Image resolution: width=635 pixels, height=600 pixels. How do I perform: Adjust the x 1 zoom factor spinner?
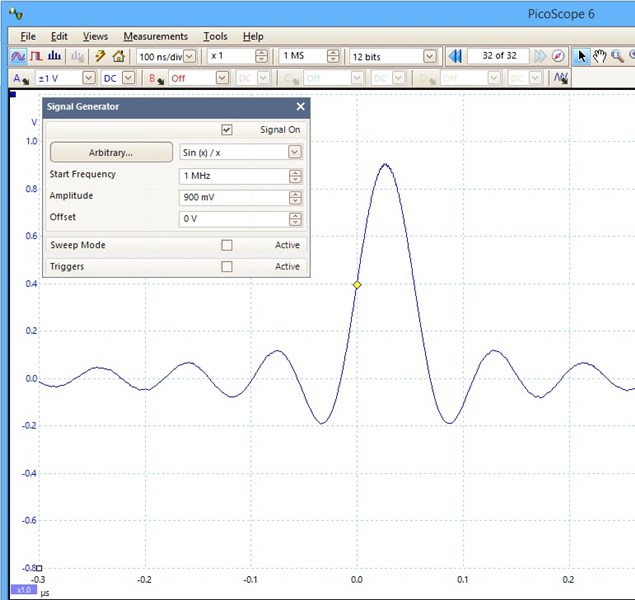click(262, 56)
